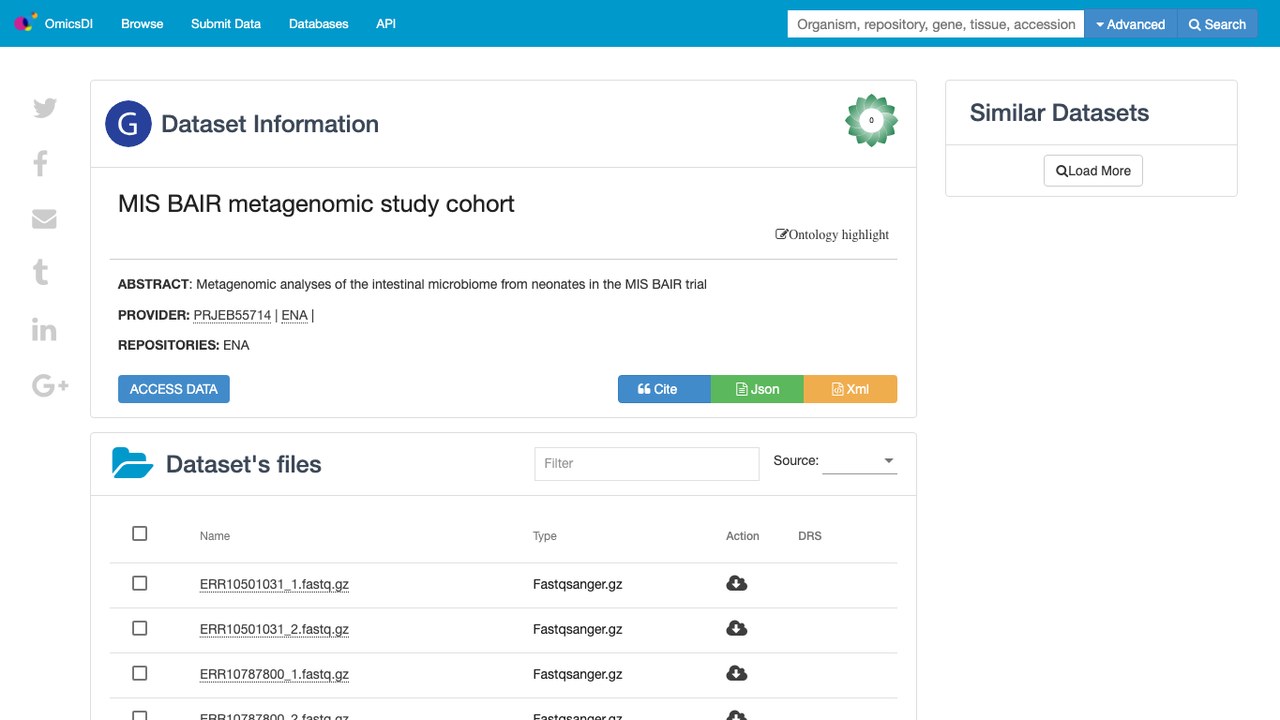Image resolution: width=1280 pixels, height=720 pixels.
Task: Download ERR10501031_1.fastq.gz via cloud icon
Action: coord(737,583)
